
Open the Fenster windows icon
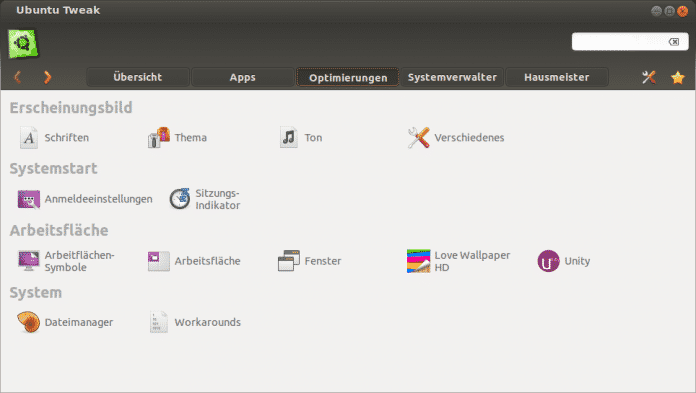click(289, 261)
